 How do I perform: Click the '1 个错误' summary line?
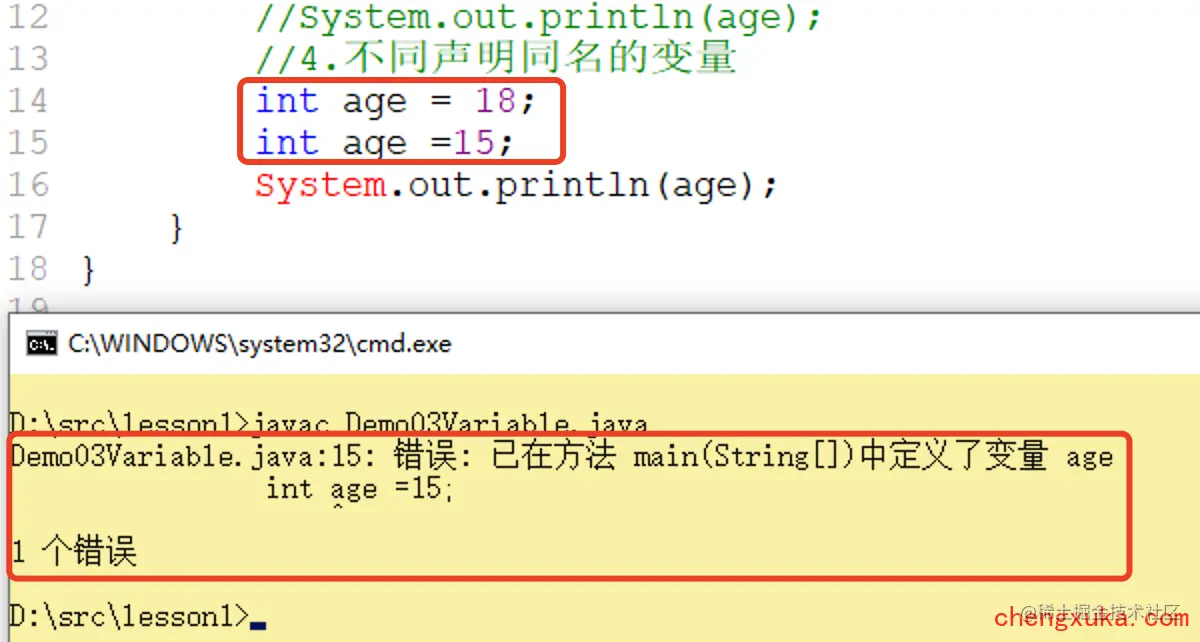coord(73,552)
